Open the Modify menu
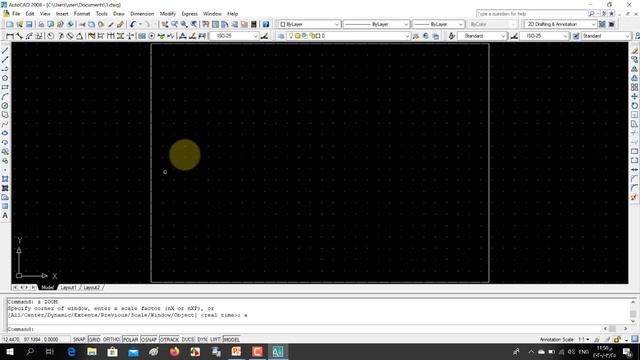640x360 pixels. pyautogui.click(x=168, y=14)
